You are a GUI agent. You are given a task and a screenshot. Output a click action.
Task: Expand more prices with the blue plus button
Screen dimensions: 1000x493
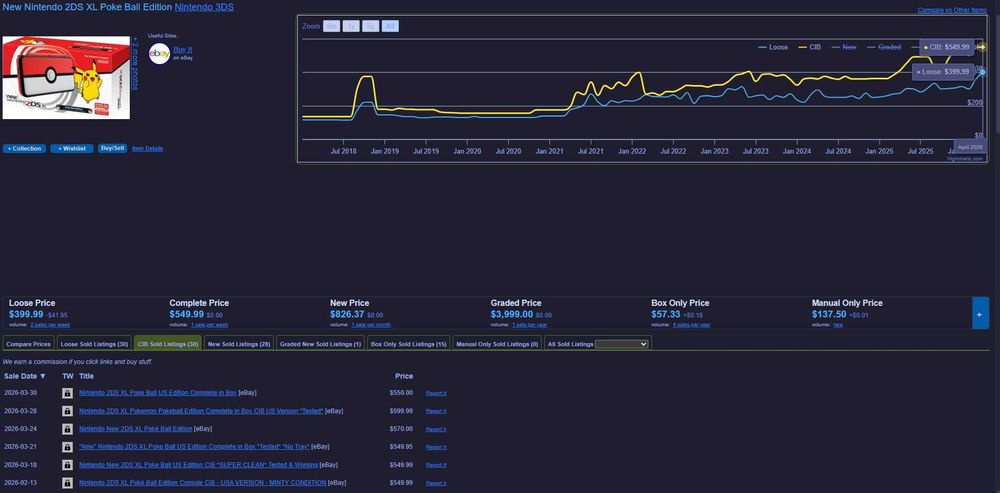[980, 313]
